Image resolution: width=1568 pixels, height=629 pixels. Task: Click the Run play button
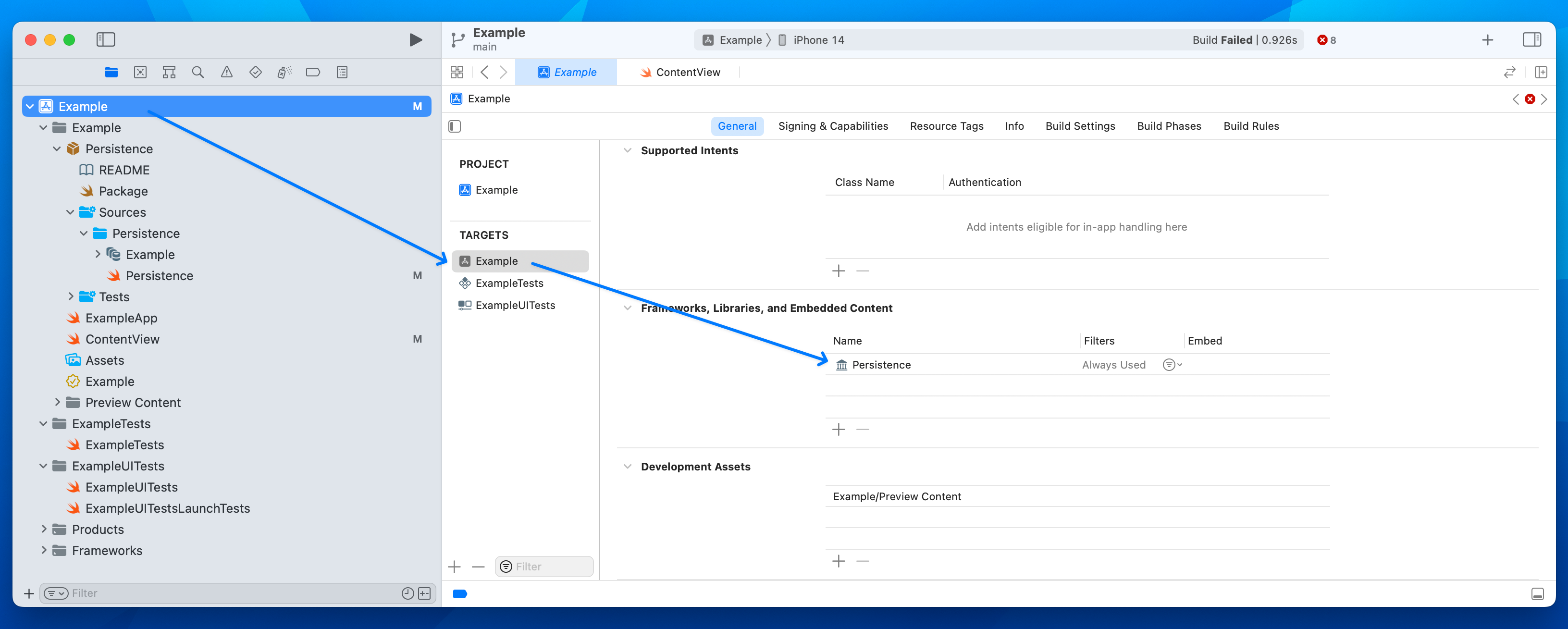click(x=415, y=40)
